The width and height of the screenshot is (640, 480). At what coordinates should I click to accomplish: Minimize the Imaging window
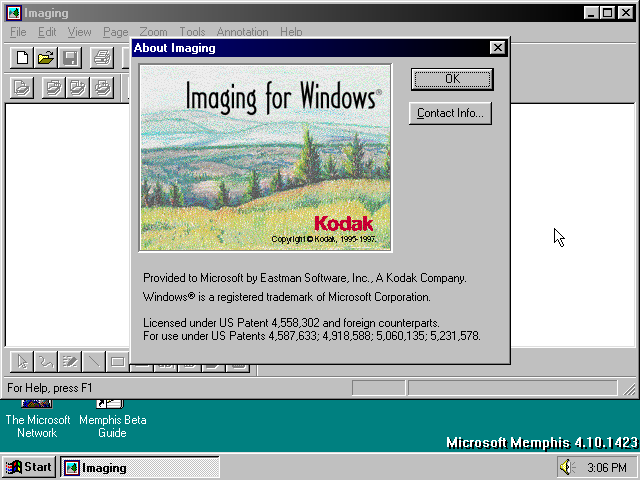point(591,13)
